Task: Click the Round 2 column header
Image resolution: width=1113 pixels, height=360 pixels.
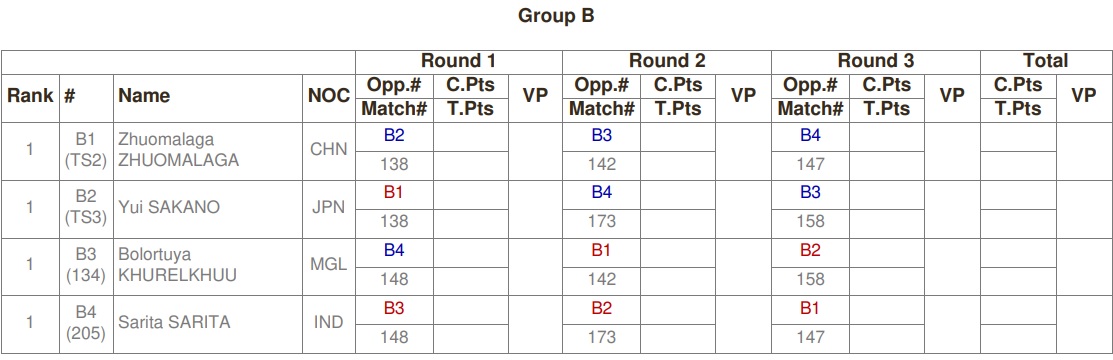Action: pos(667,61)
